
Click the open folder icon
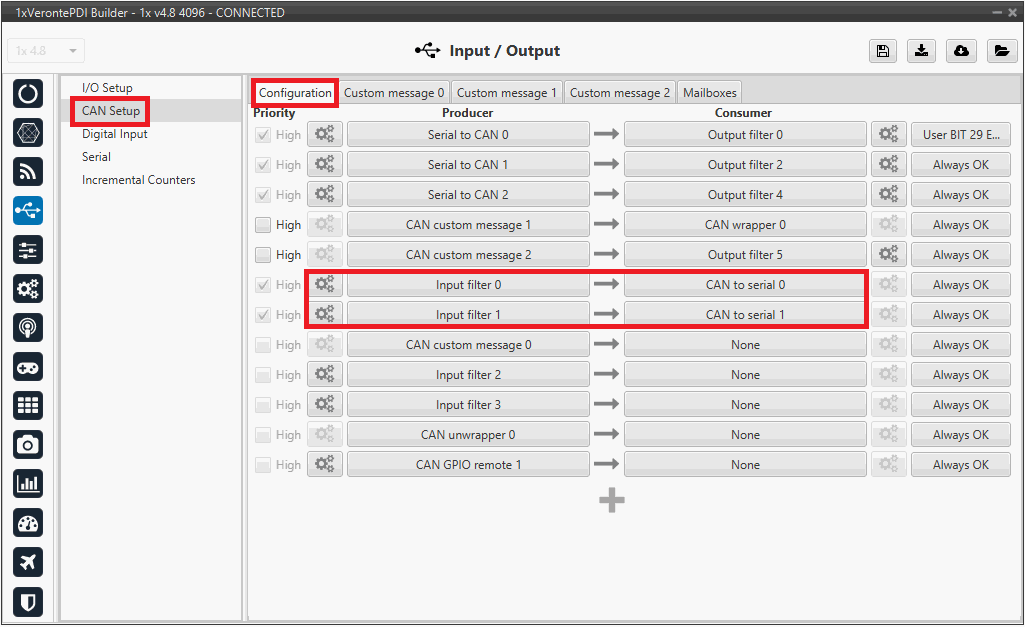[1000, 52]
